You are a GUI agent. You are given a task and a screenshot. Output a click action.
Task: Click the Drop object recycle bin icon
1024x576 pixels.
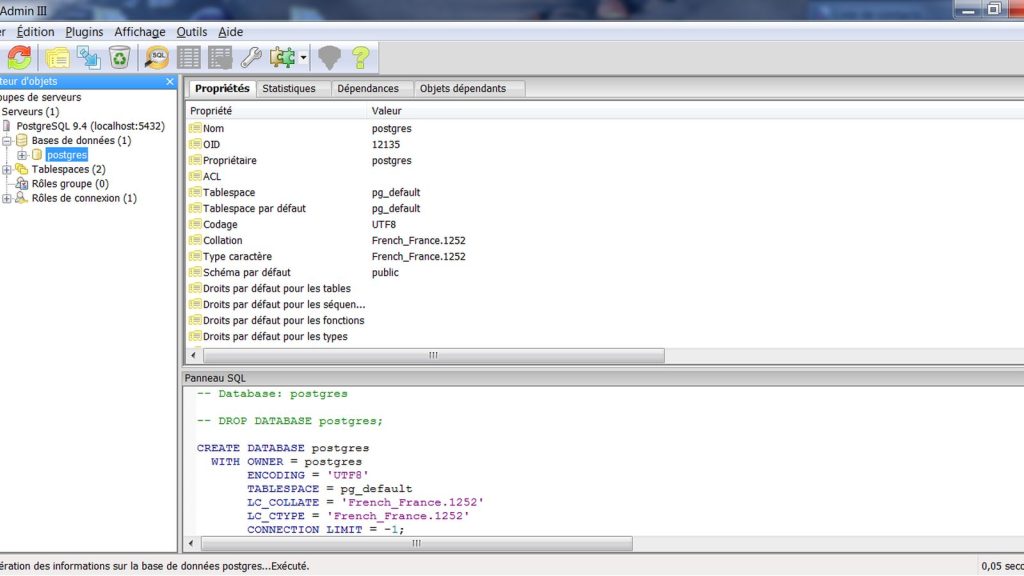[120, 57]
